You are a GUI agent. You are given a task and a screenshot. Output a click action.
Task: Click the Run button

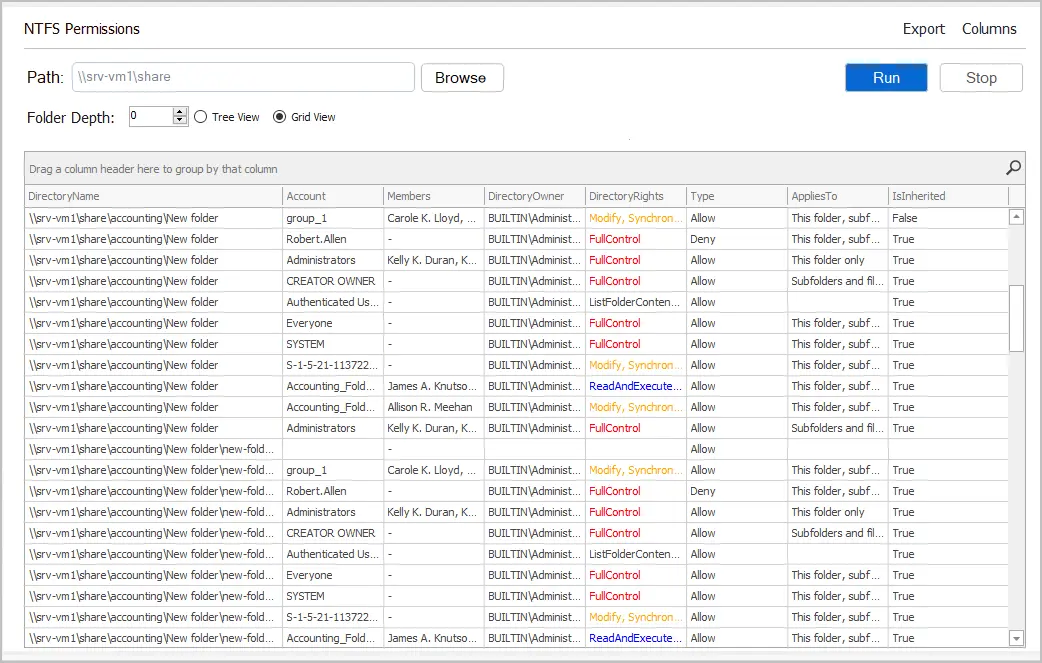[886, 78]
